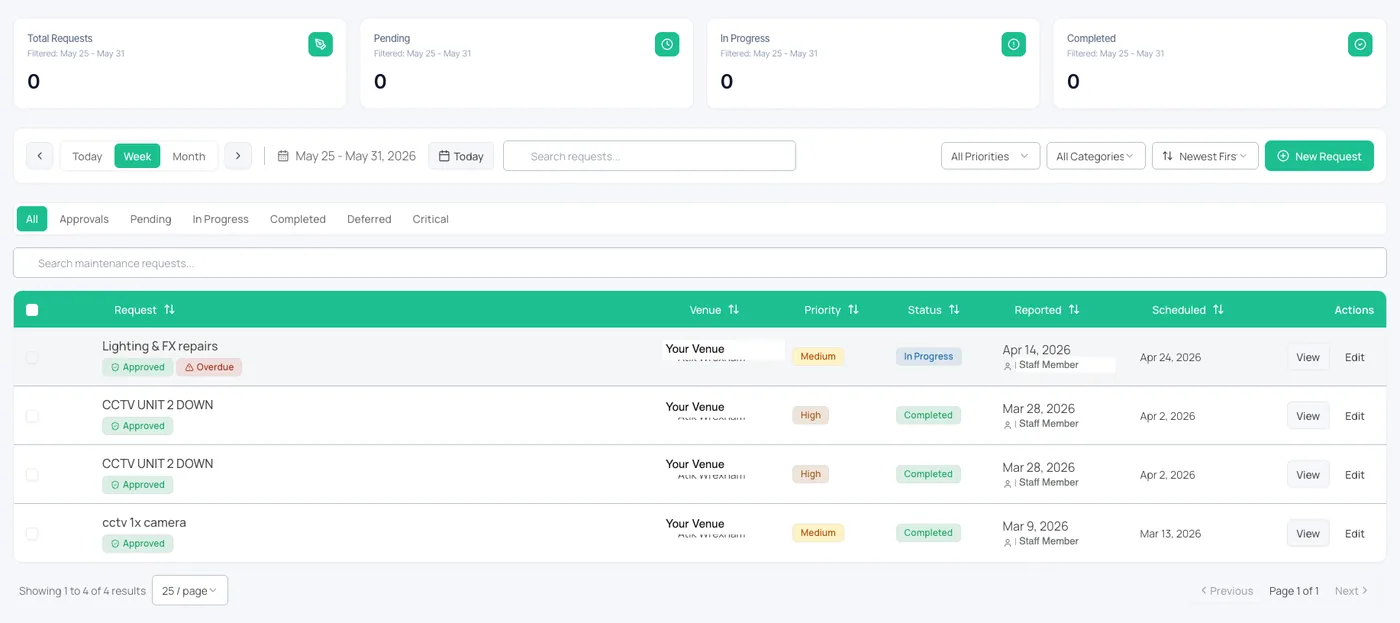Click the Actions column header
Screen dimensions: 1400x623
pyautogui.click(x=1354, y=310)
